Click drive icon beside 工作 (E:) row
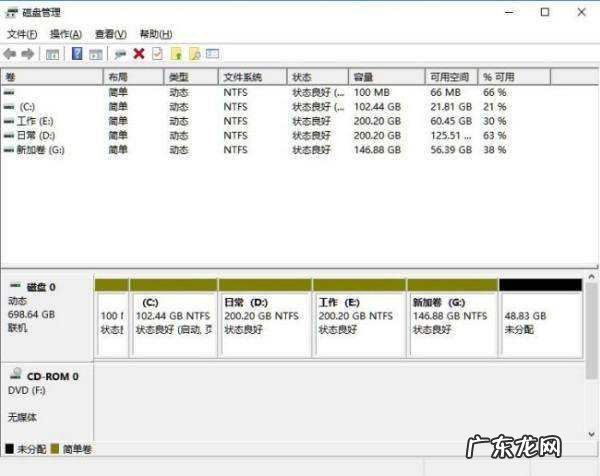This screenshot has height=476, width=600. 9,122
